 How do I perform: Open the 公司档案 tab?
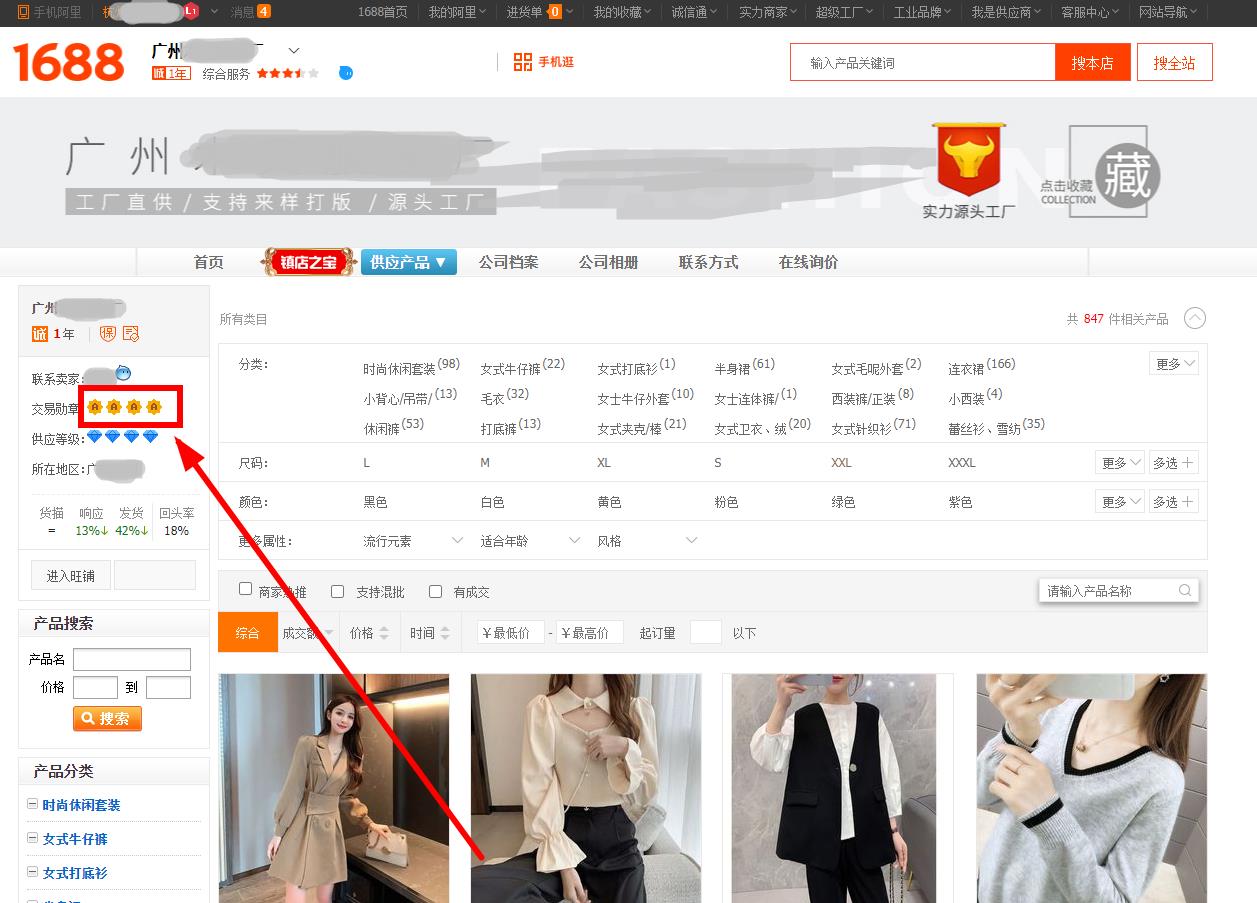[x=508, y=262]
